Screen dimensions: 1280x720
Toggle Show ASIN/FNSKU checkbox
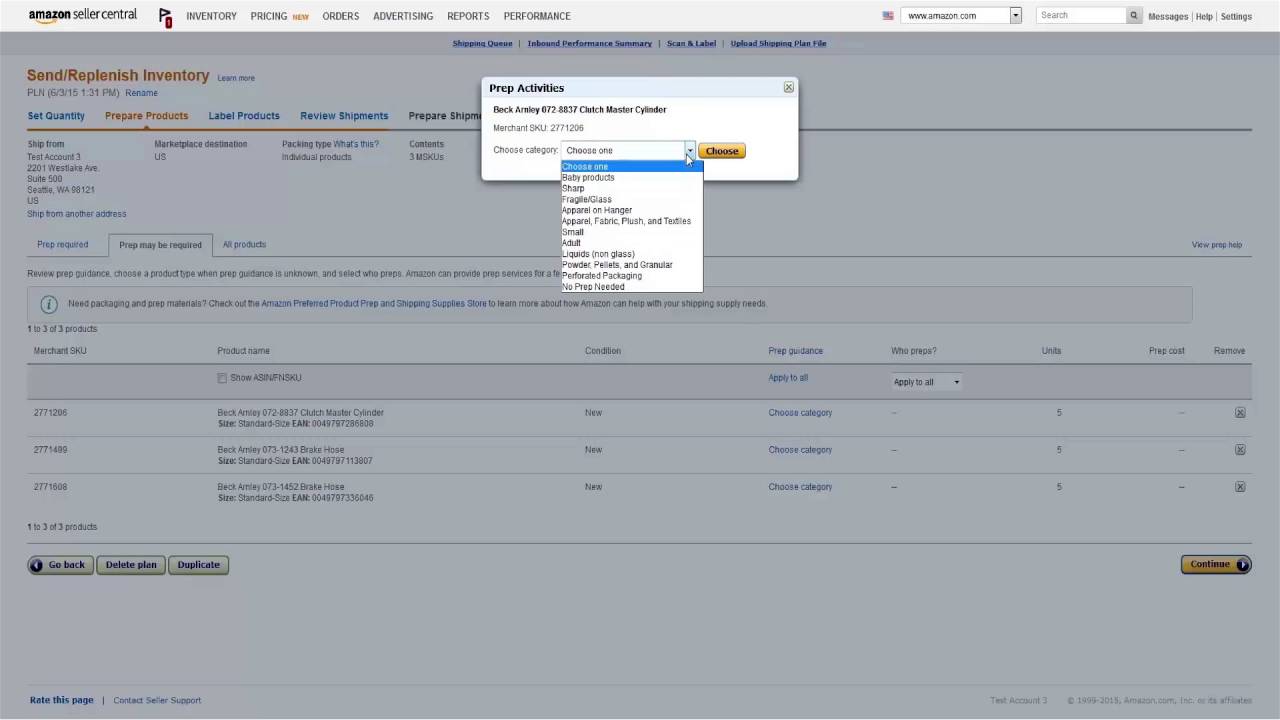tap(222, 379)
